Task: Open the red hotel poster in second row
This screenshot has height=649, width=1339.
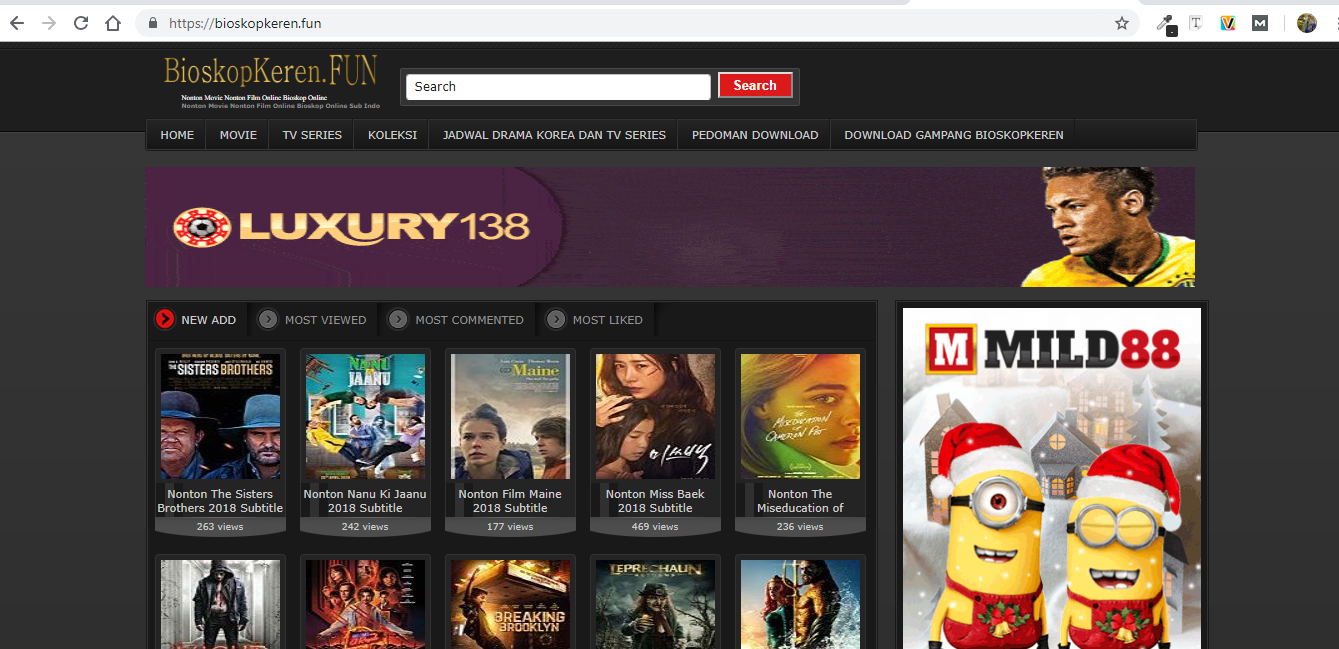Action: [x=365, y=604]
